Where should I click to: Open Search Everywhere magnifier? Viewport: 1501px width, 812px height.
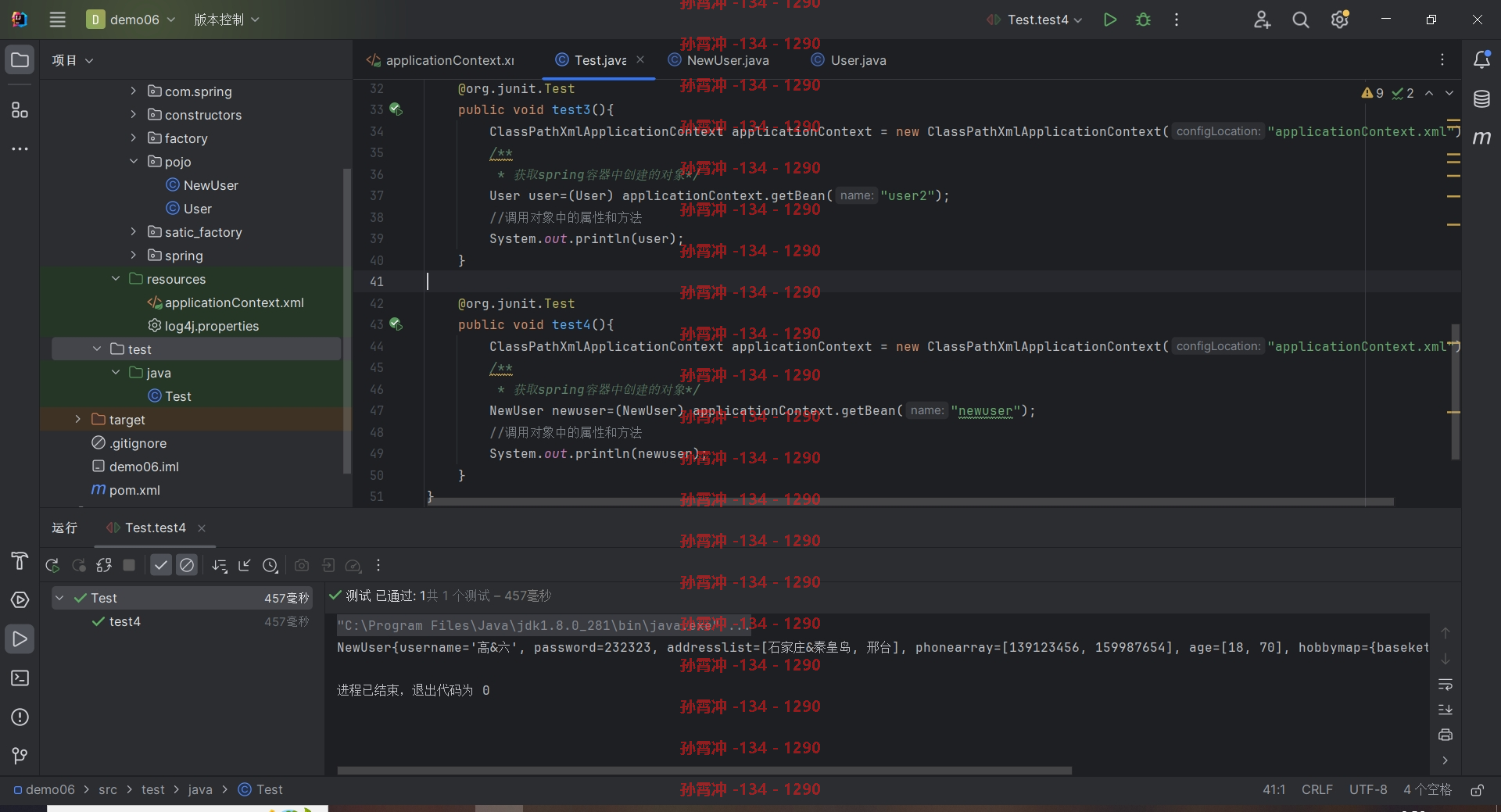(1301, 20)
